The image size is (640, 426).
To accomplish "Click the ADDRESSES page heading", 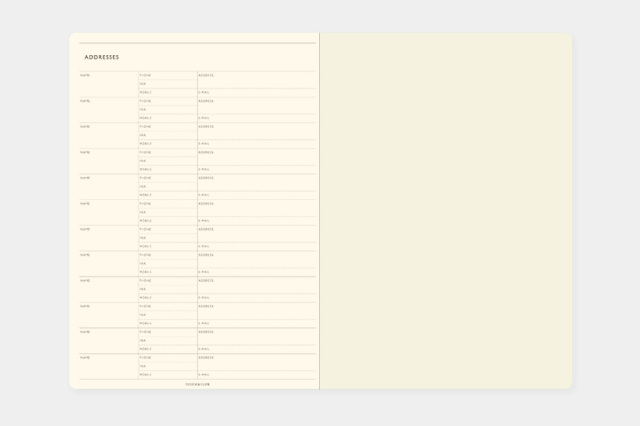I will (x=102, y=58).
